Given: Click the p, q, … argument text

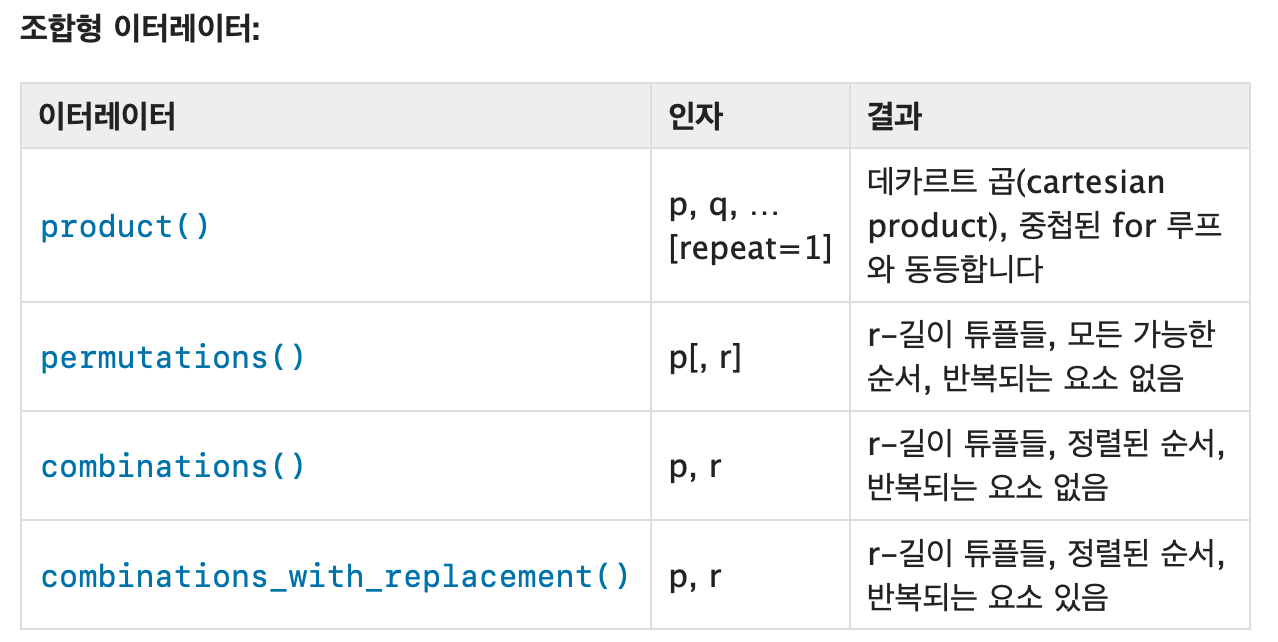Looking at the screenshot, I should (x=724, y=206).
